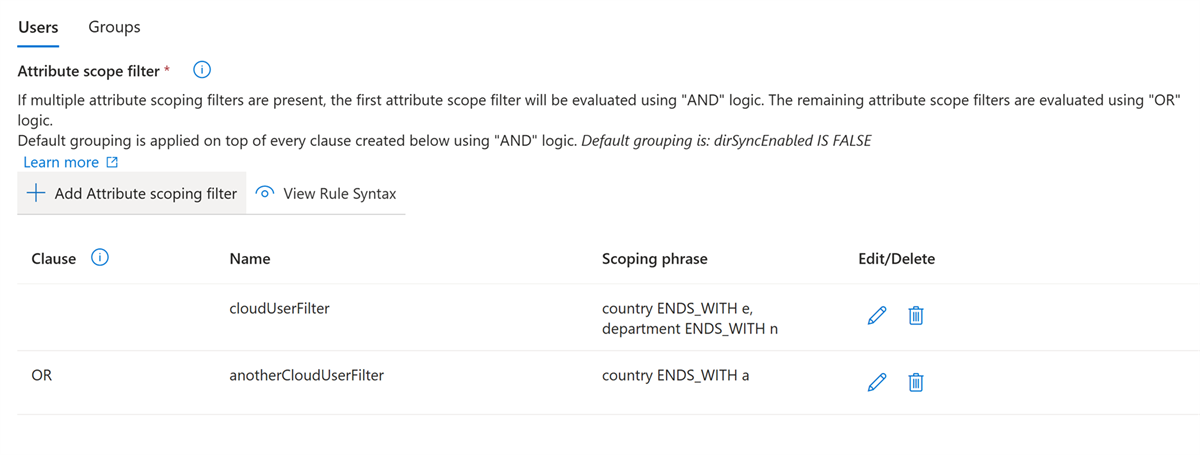This screenshot has height=455, width=1200.
Task: Open info icon beside Attribute scope filter
Action: point(202,70)
